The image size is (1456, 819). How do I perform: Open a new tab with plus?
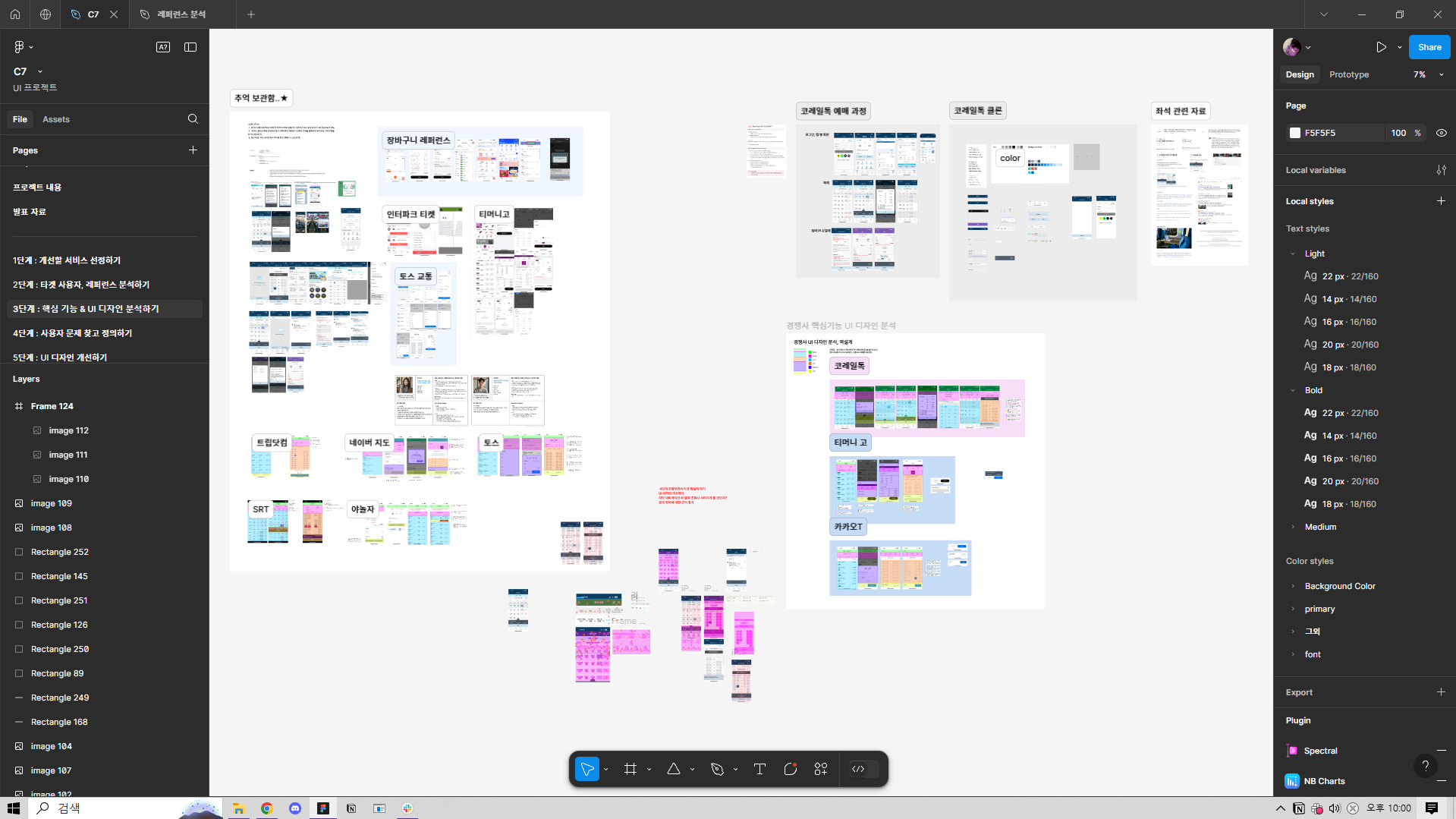click(251, 14)
